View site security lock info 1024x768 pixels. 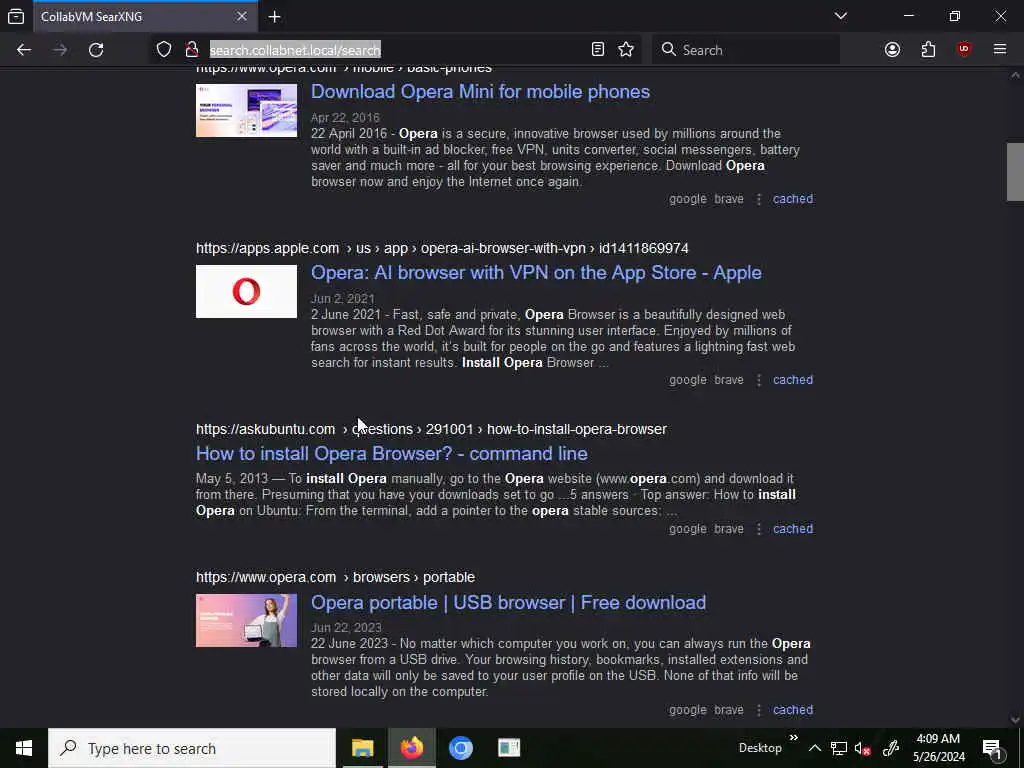point(191,50)
